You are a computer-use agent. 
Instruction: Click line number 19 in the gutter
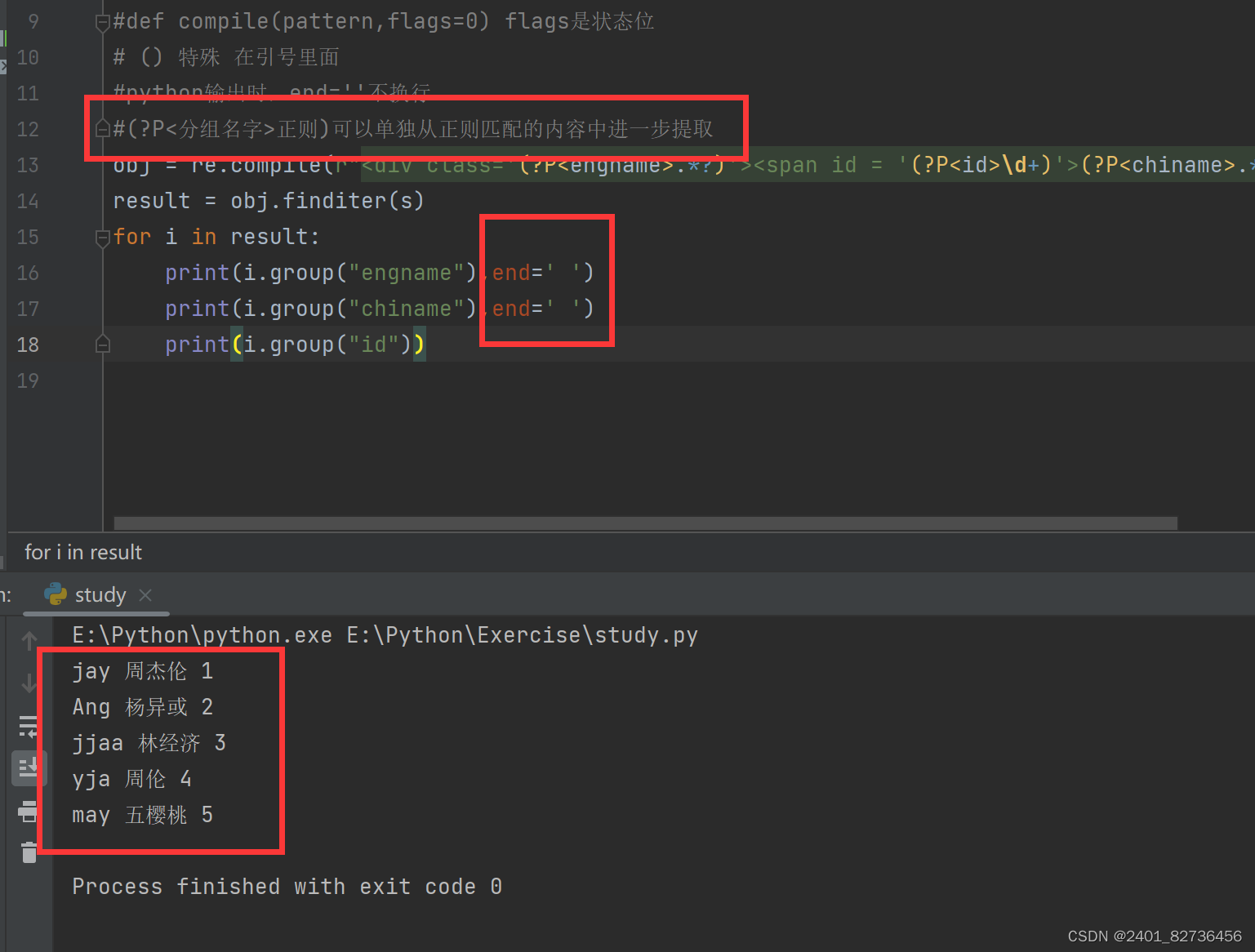click(28, 380)
